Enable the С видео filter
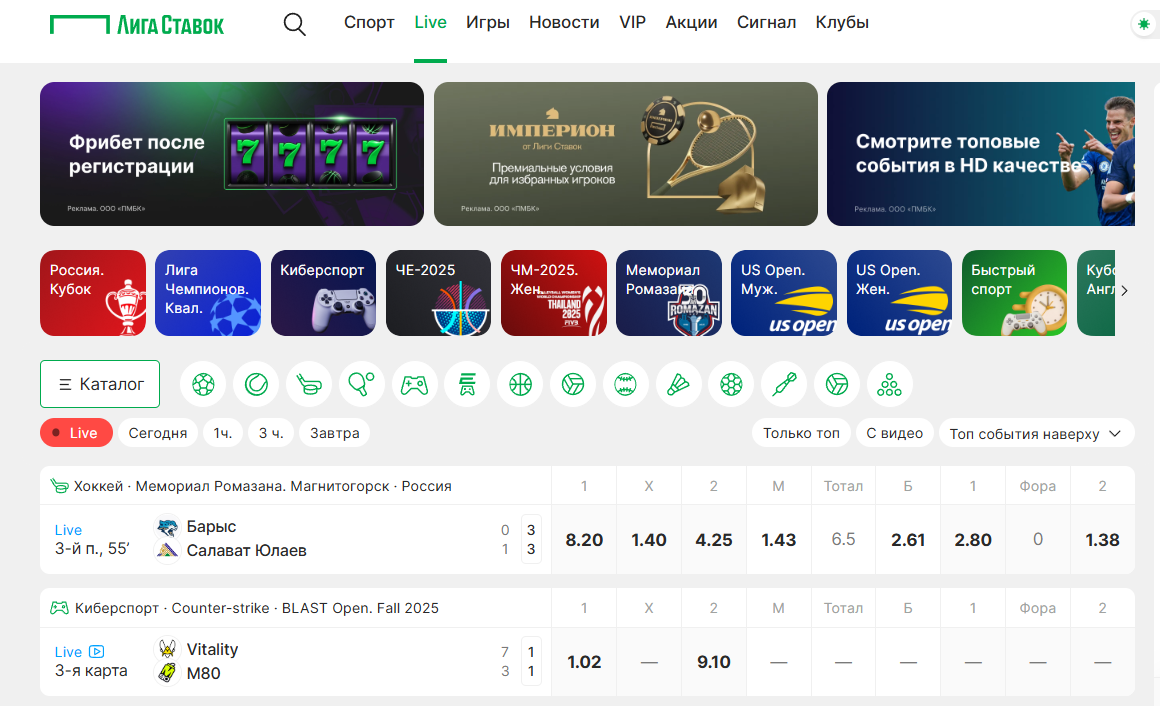 point(894,433)
